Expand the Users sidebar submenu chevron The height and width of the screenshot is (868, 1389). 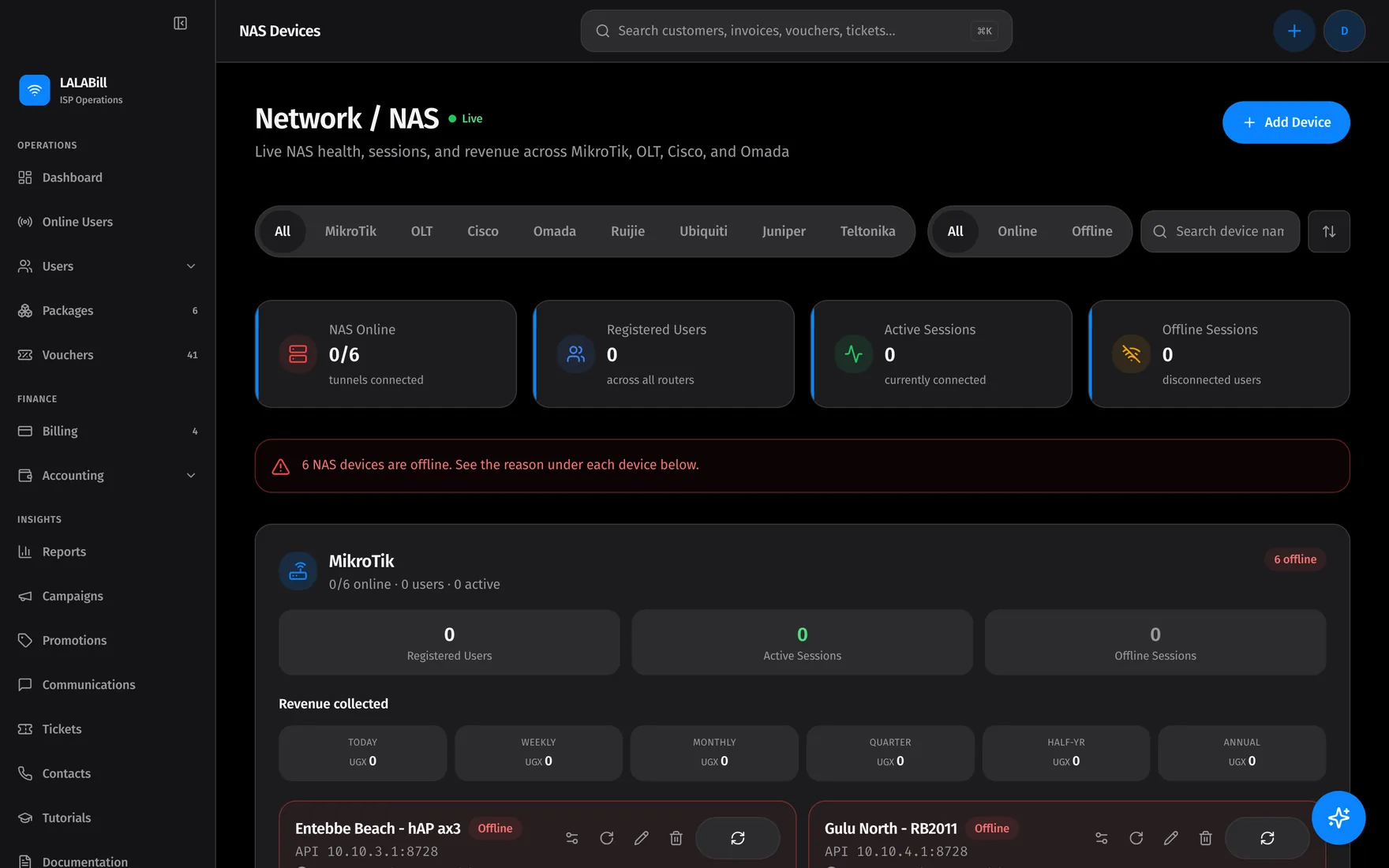click(191, 267)
